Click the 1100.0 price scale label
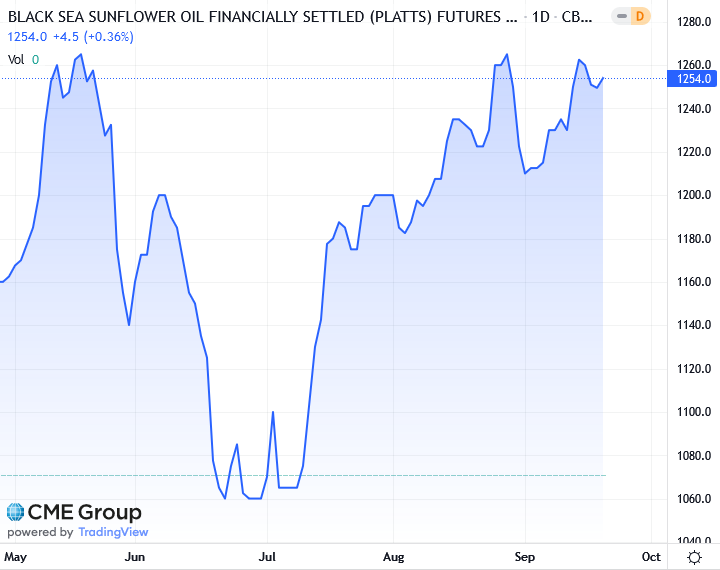Image resolution: width=720 pixels, height=570 pixels. tap(693, 412)
